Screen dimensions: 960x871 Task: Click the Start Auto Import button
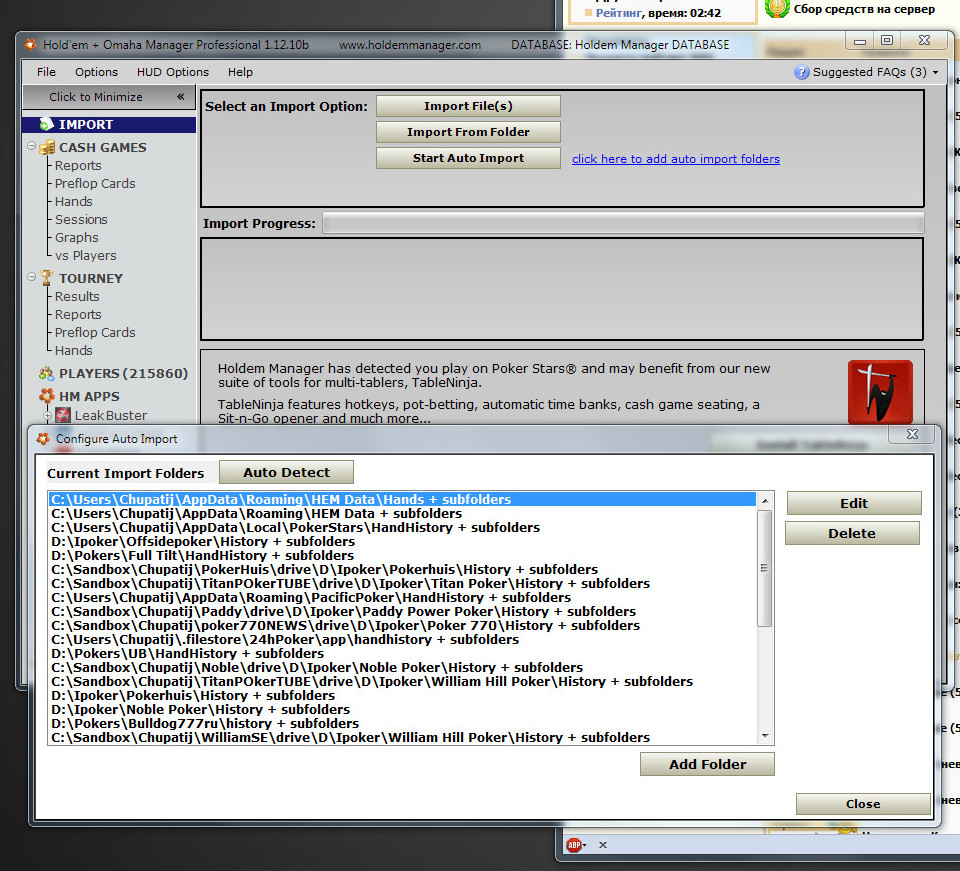[468, 158]
